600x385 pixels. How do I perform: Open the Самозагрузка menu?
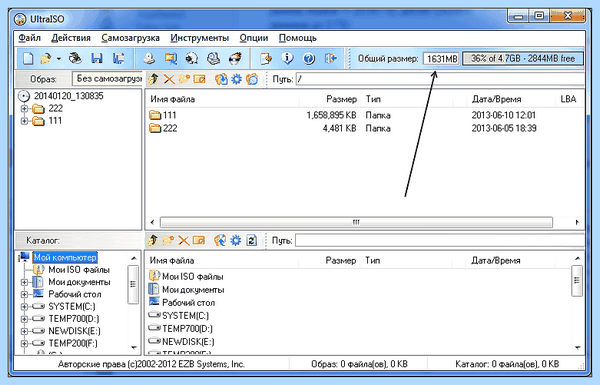coord(130,38)
